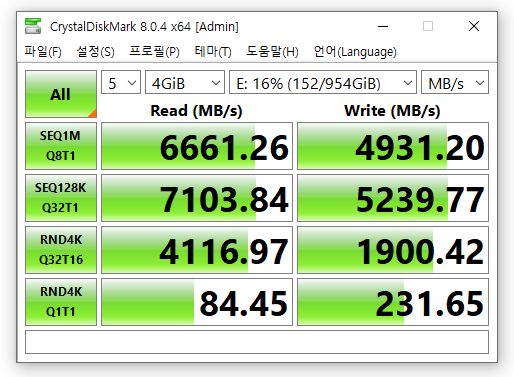Start the SEQ128K Q32T1 test
514x377 pixels.
click(x=61, y=198)
